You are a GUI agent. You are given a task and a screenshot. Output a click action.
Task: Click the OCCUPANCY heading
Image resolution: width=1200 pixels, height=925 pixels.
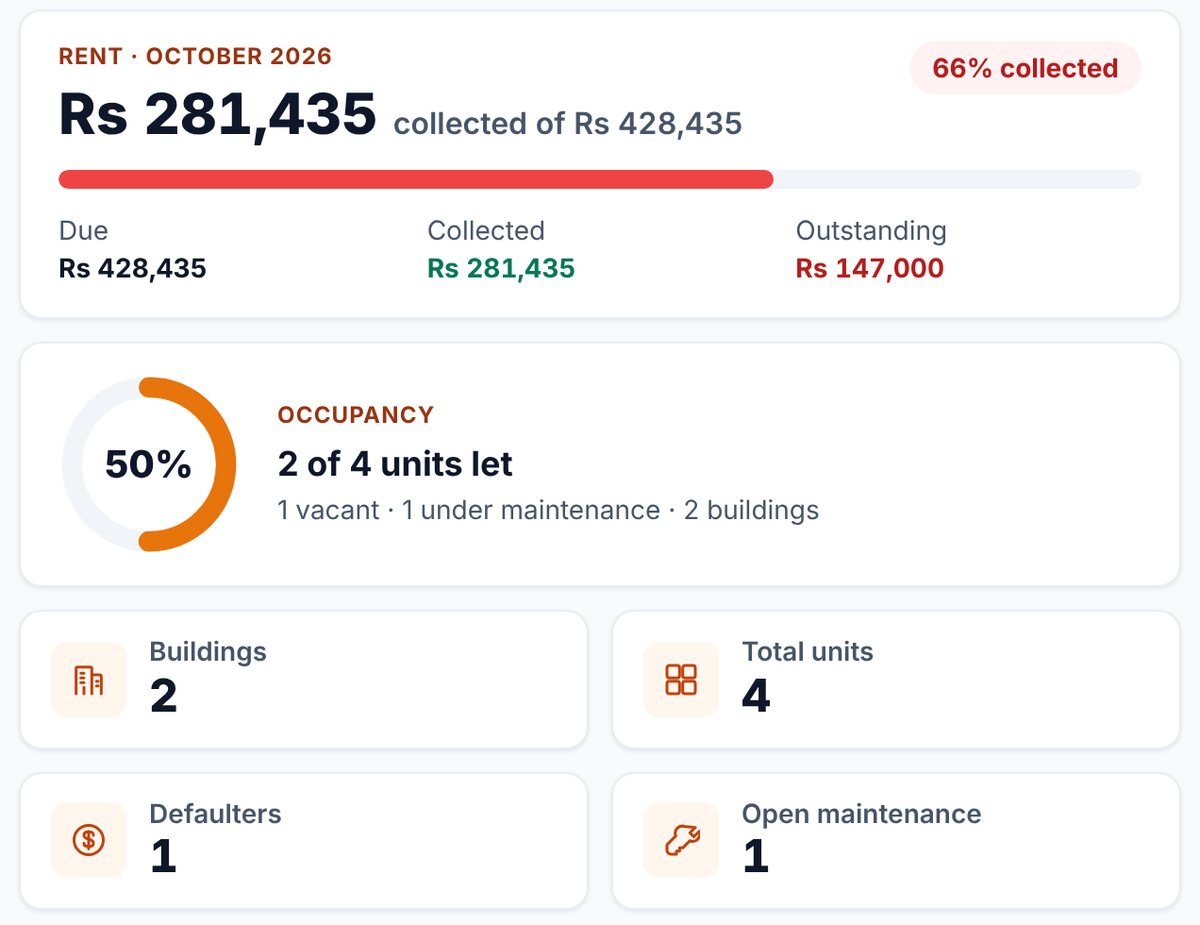coord(356,415)
